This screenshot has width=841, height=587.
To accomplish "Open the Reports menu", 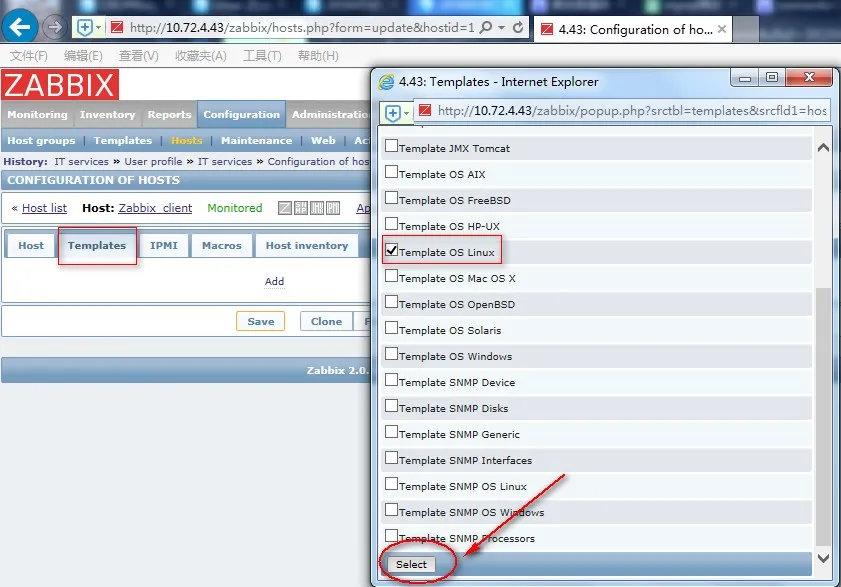I will click(x=169, y=114).
